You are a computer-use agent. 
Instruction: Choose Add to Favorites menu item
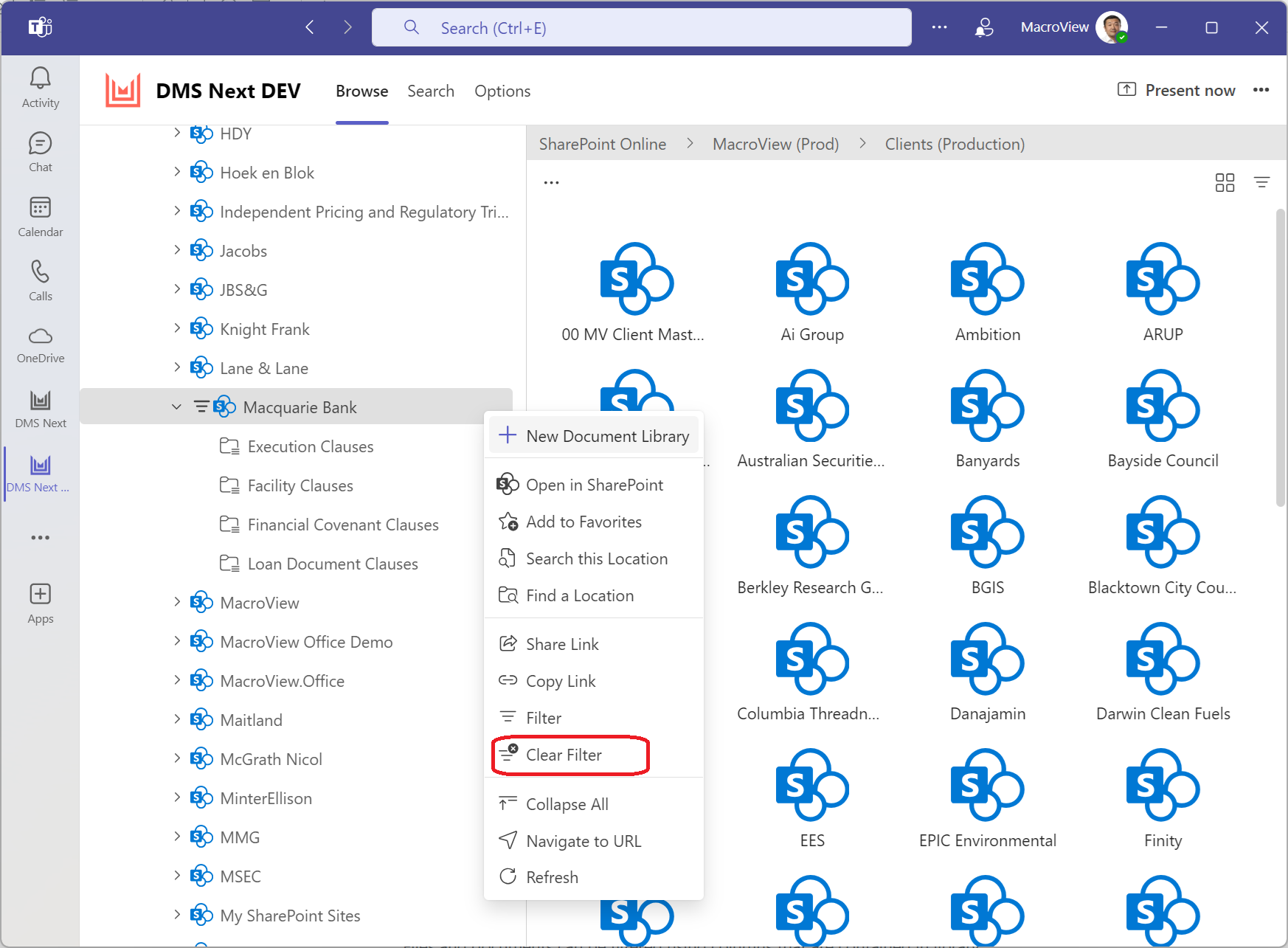[x=594, y=522]
